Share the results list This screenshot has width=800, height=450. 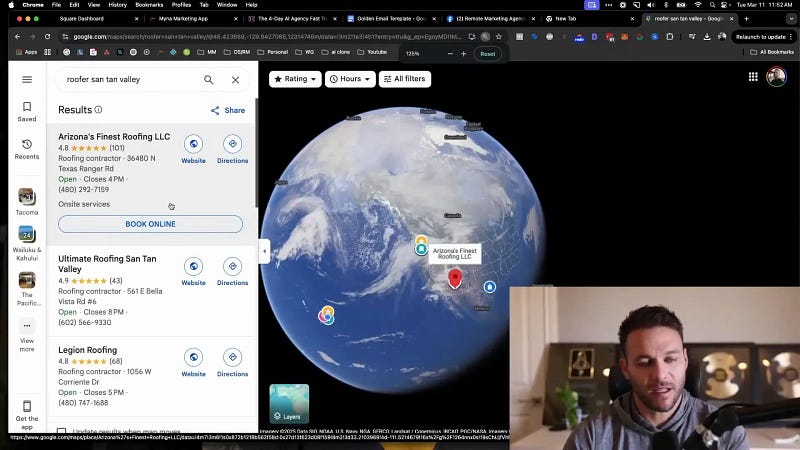(228, 110)
